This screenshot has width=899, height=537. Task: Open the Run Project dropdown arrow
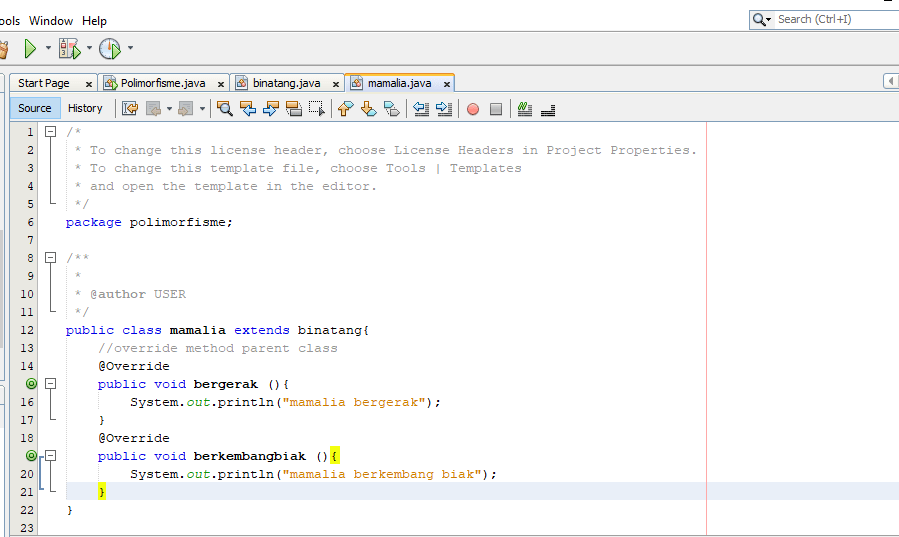48,48
